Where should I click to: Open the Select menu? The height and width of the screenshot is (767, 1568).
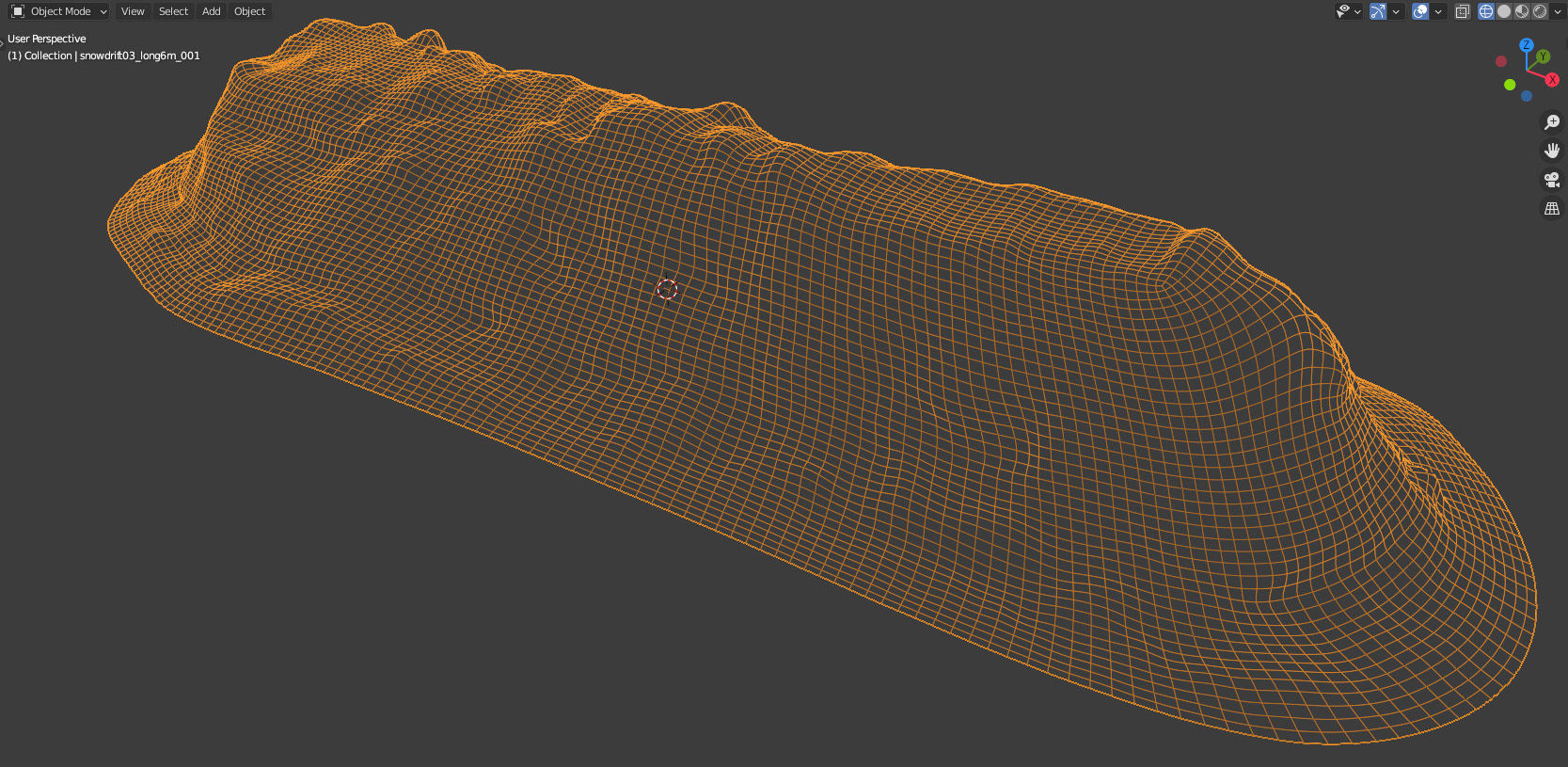click(173, 11)
